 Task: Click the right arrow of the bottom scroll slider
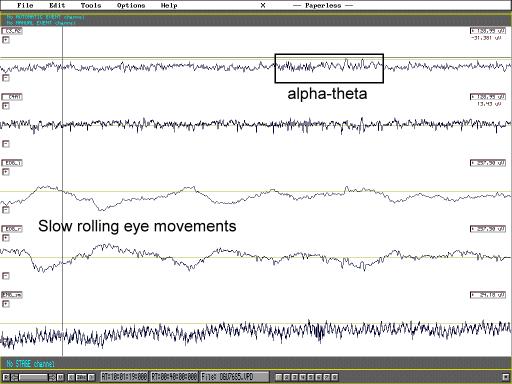tap(52, 377)
